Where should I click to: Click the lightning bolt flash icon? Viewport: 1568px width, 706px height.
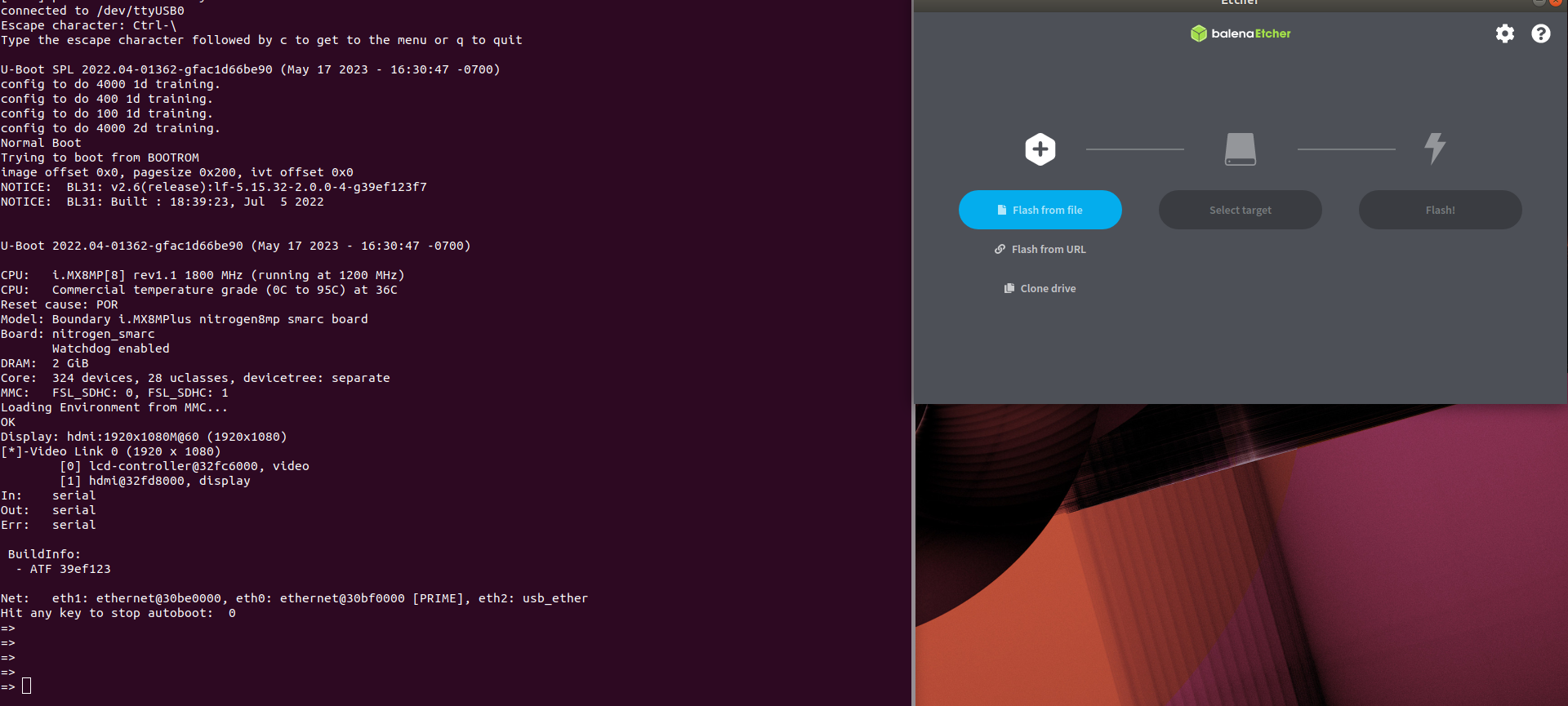coord(1435,149)
